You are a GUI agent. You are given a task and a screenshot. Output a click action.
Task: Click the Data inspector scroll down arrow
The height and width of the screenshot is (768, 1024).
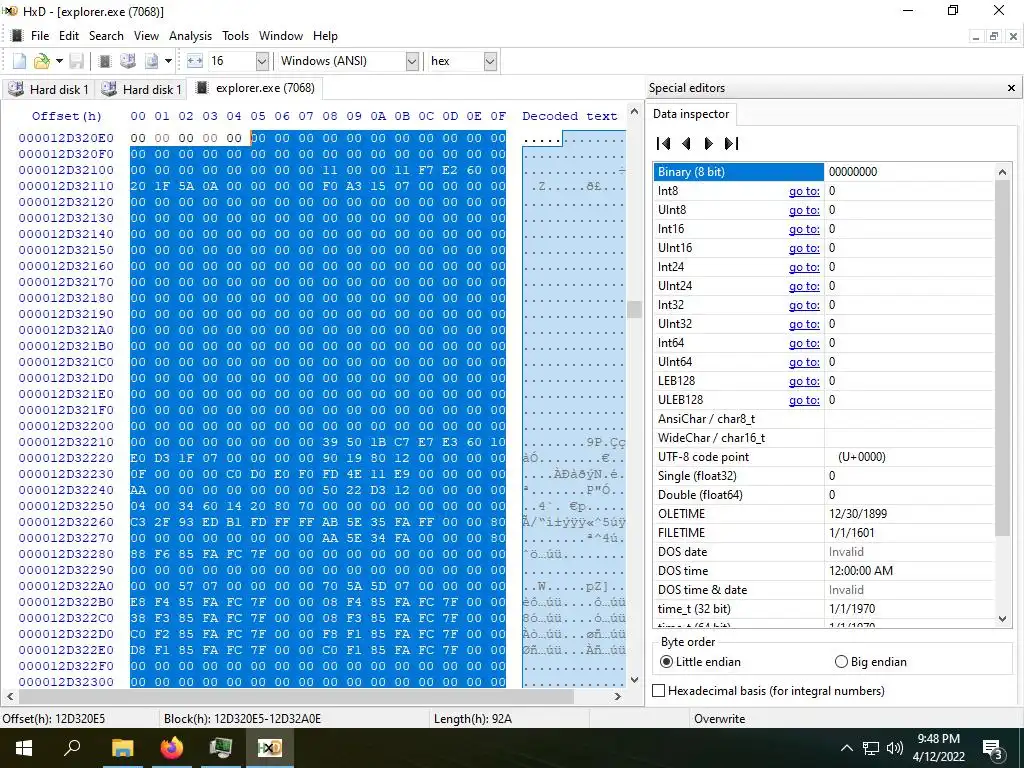[1002, 618]
